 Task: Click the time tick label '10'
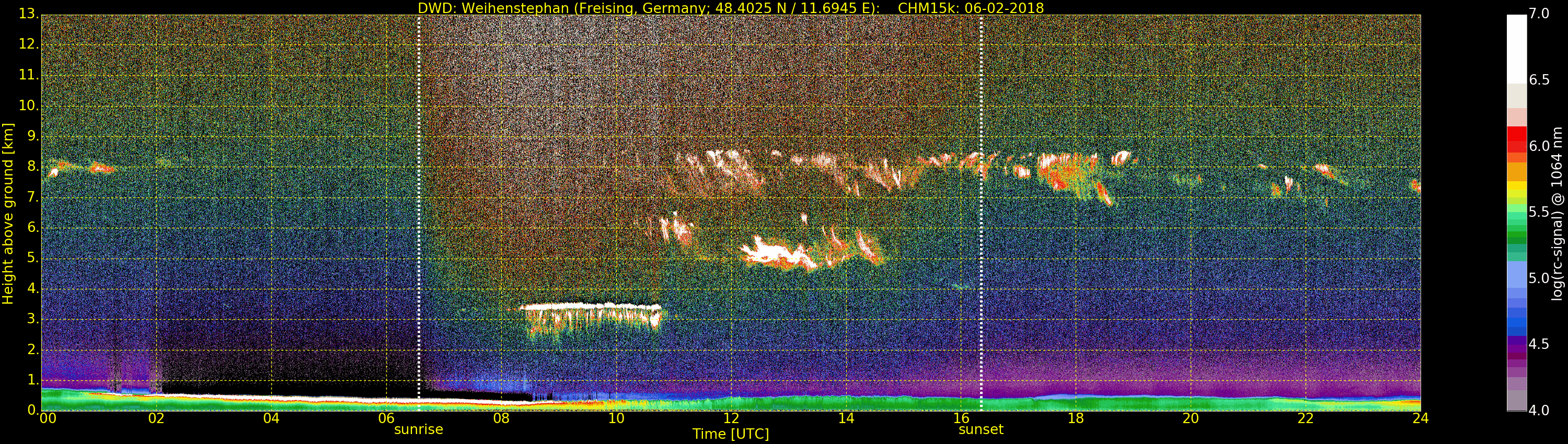616,418
